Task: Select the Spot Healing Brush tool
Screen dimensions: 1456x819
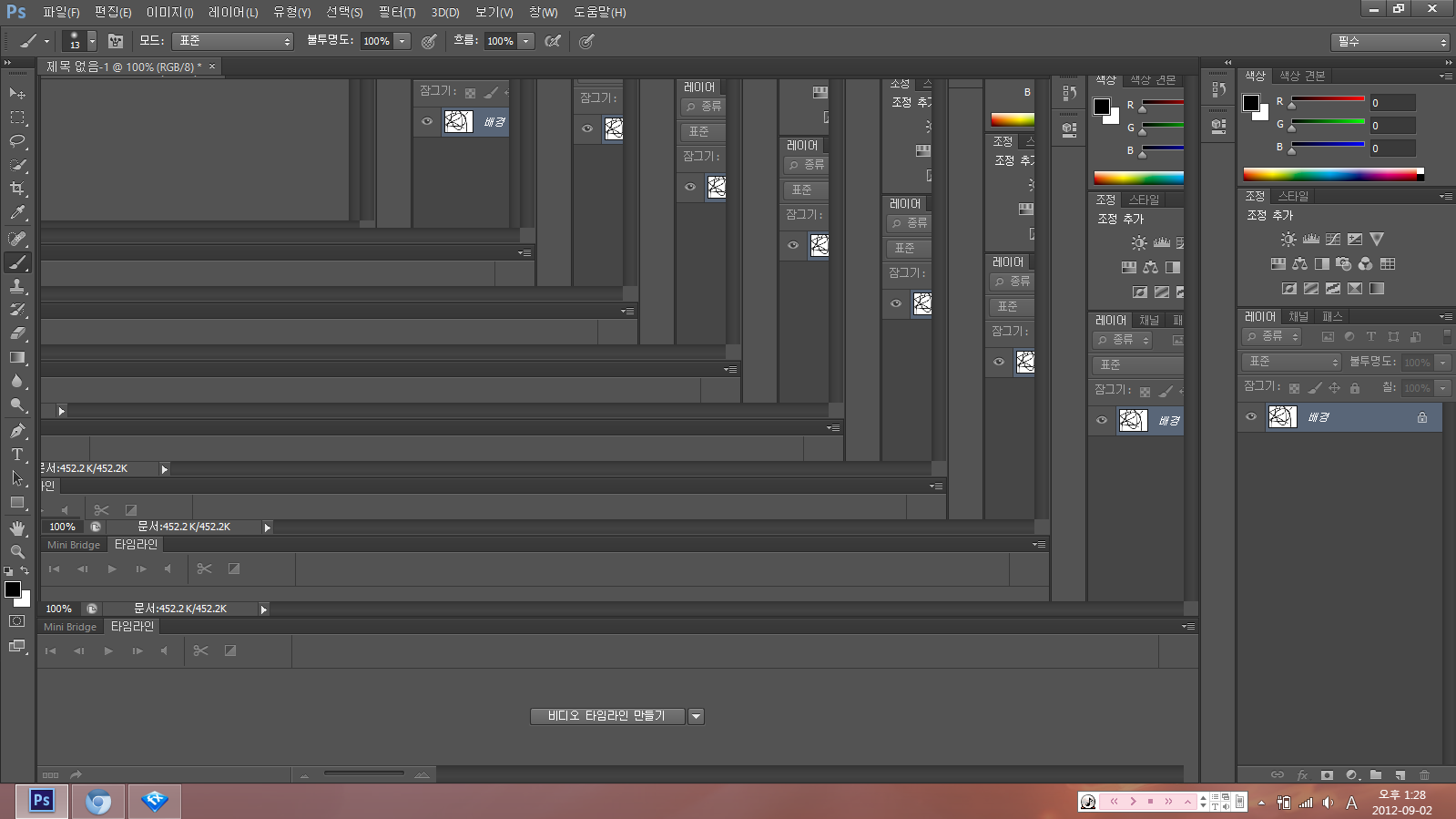Action: point(17,239)
